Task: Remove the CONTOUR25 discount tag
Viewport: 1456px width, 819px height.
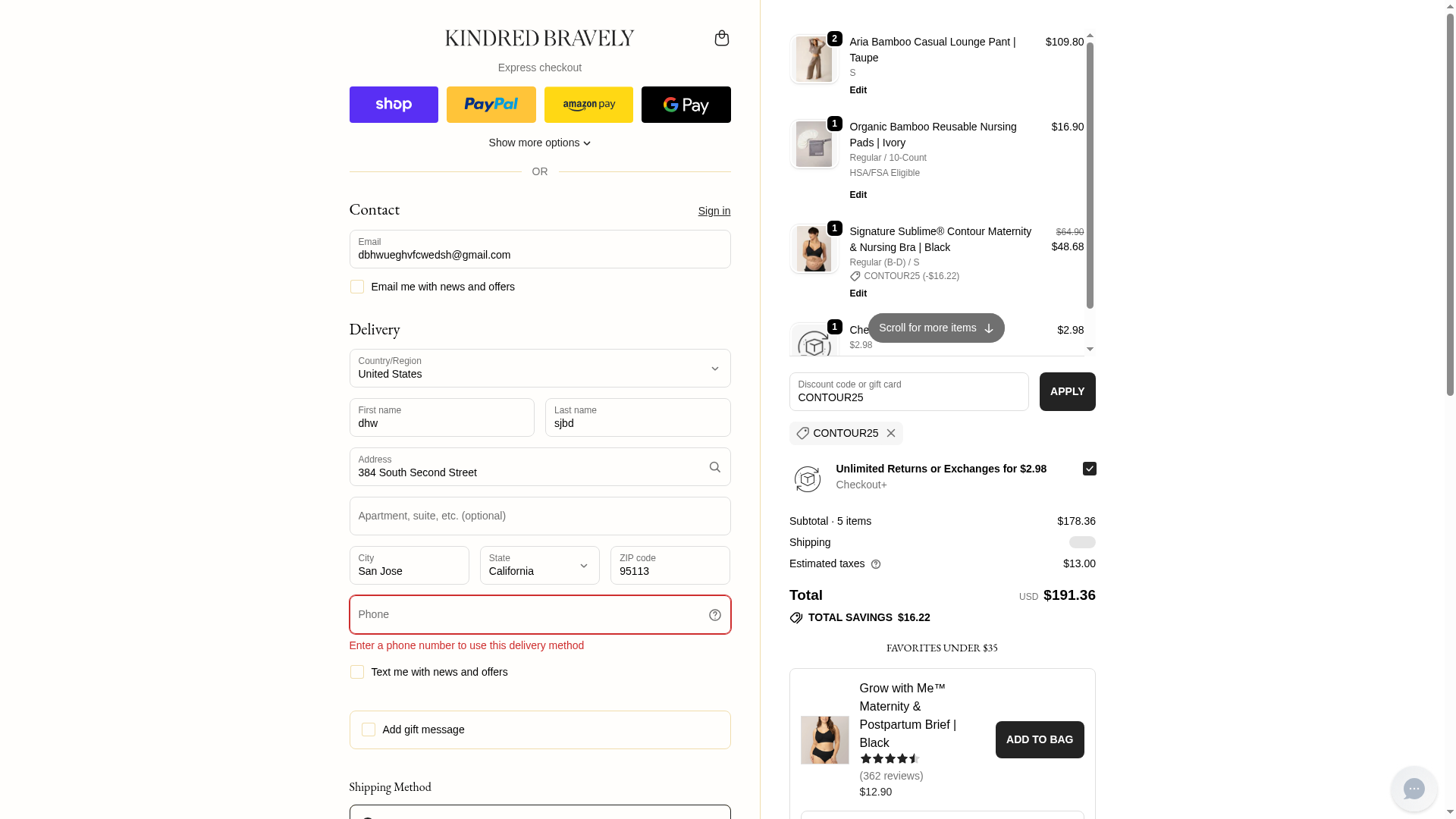Action: coord(891,433)
